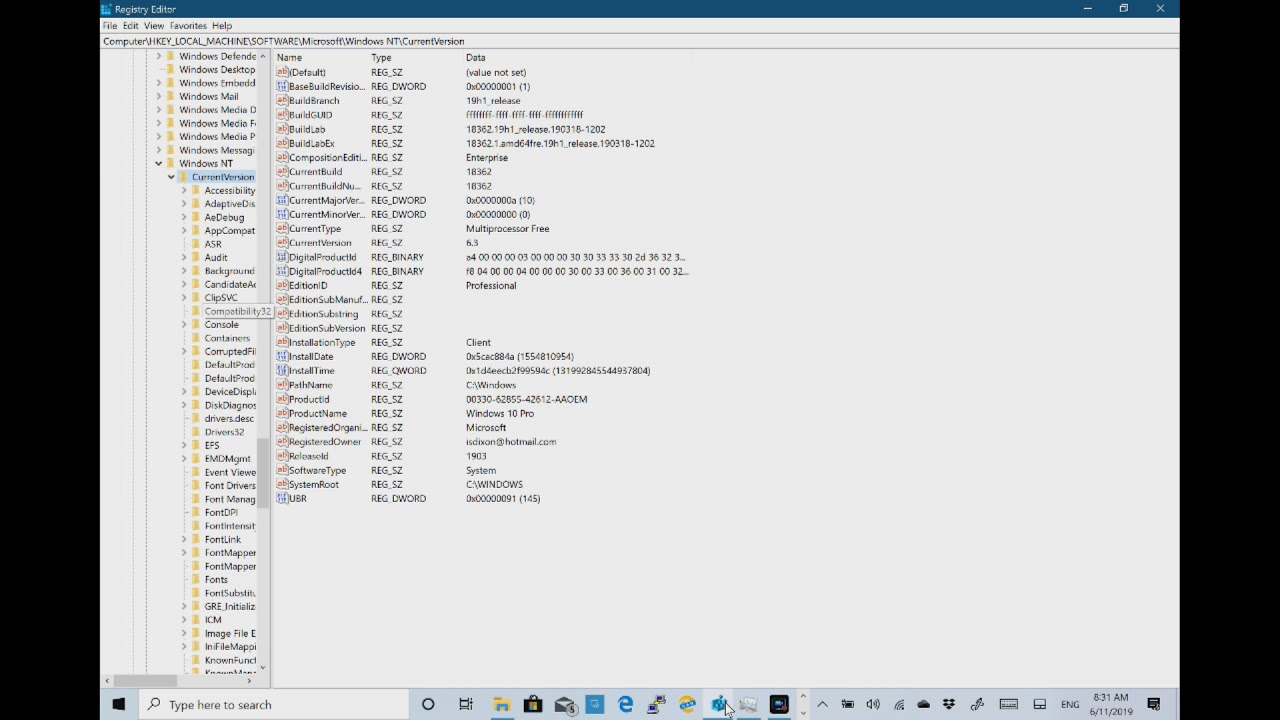Expand the Accessibility subkey
1280x720 pixels.
click(184, 190)
